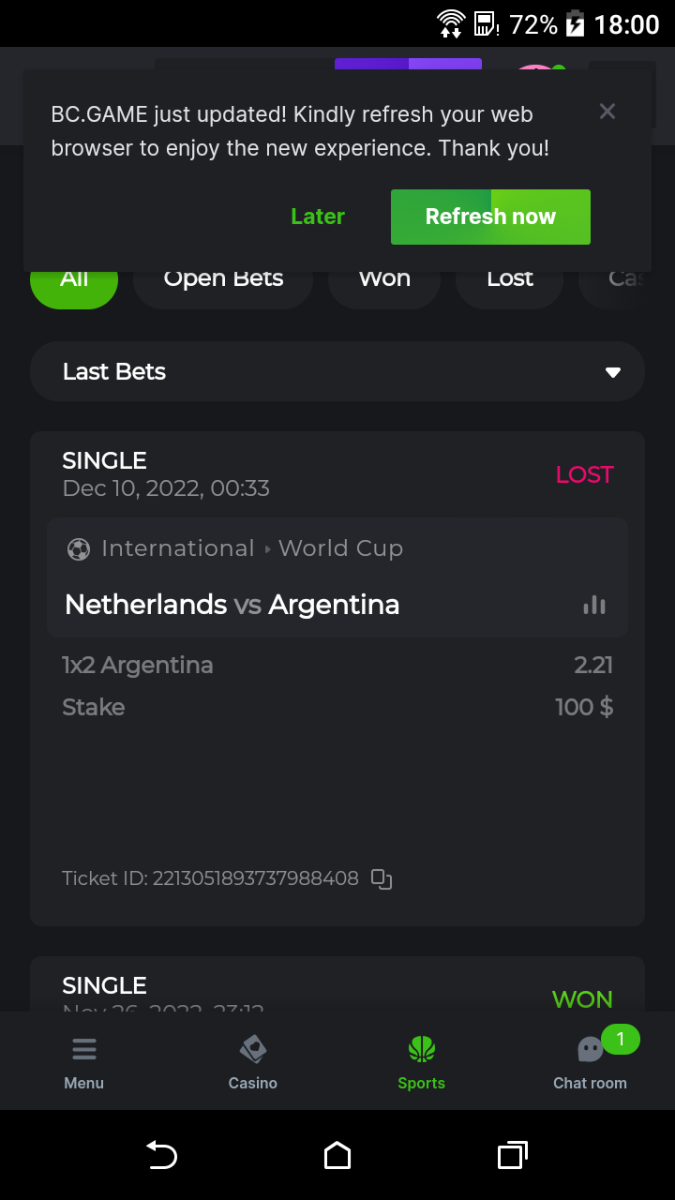Click the Refresh now button

tap(490, 217)
